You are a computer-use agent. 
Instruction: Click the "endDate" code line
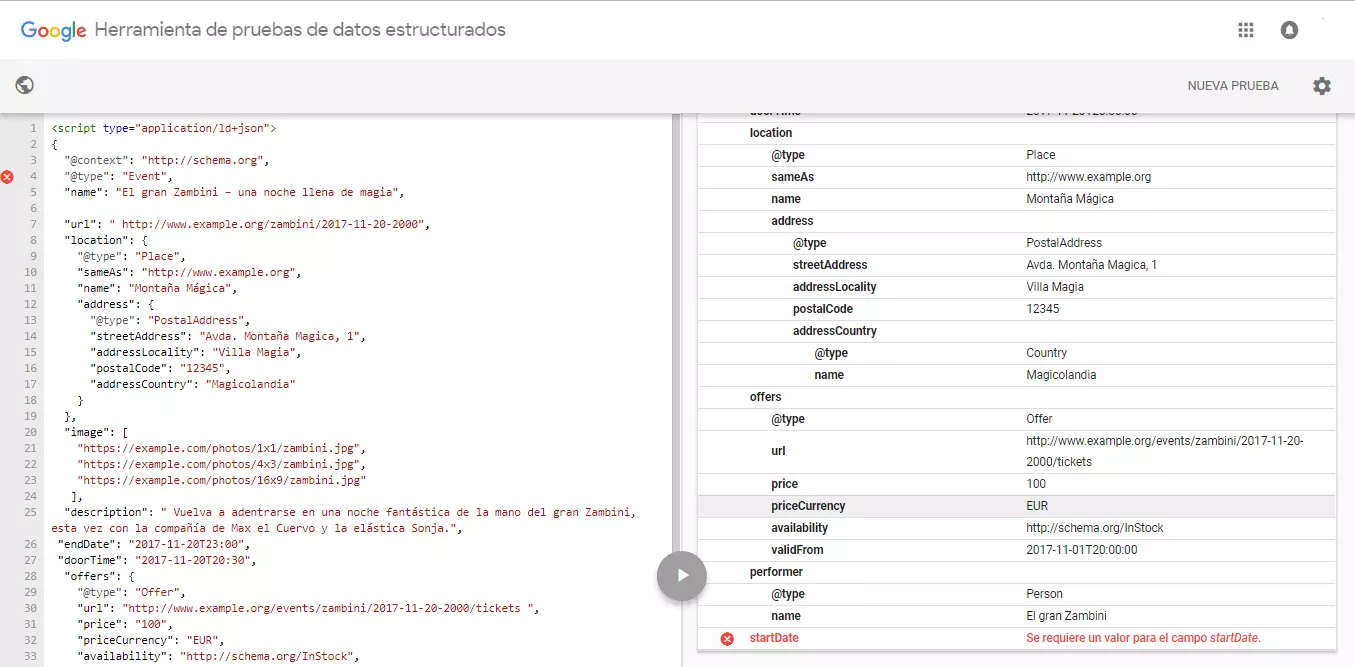tap(152, 544)
